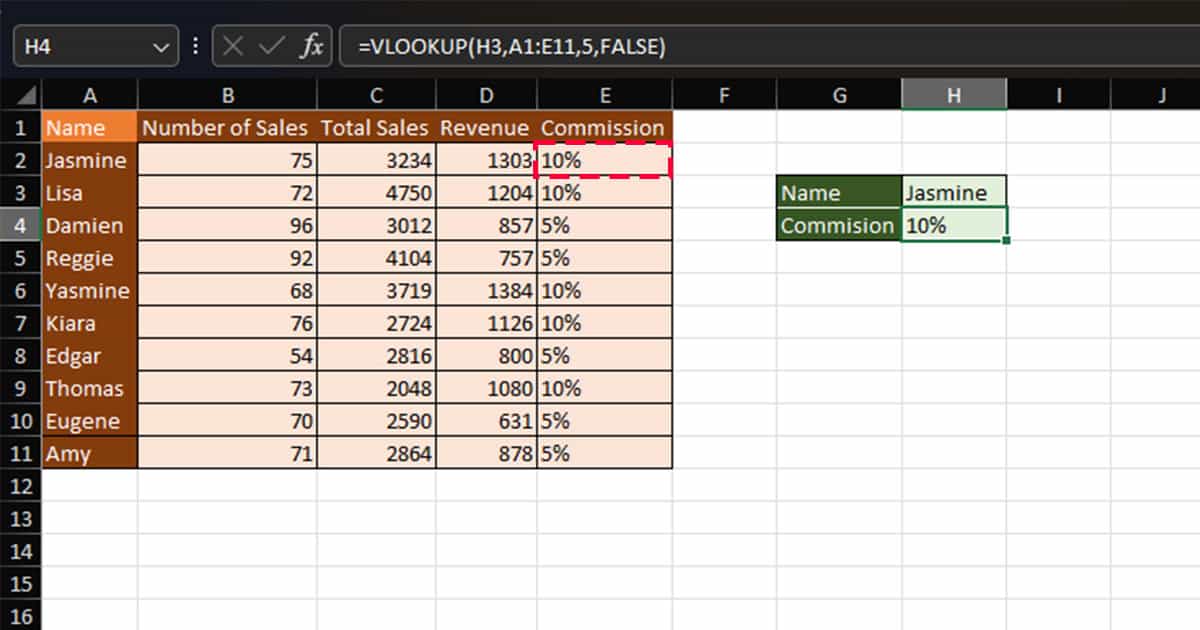The image size is (1200, 630).
Task: Select row header 11
Action: 20,453
